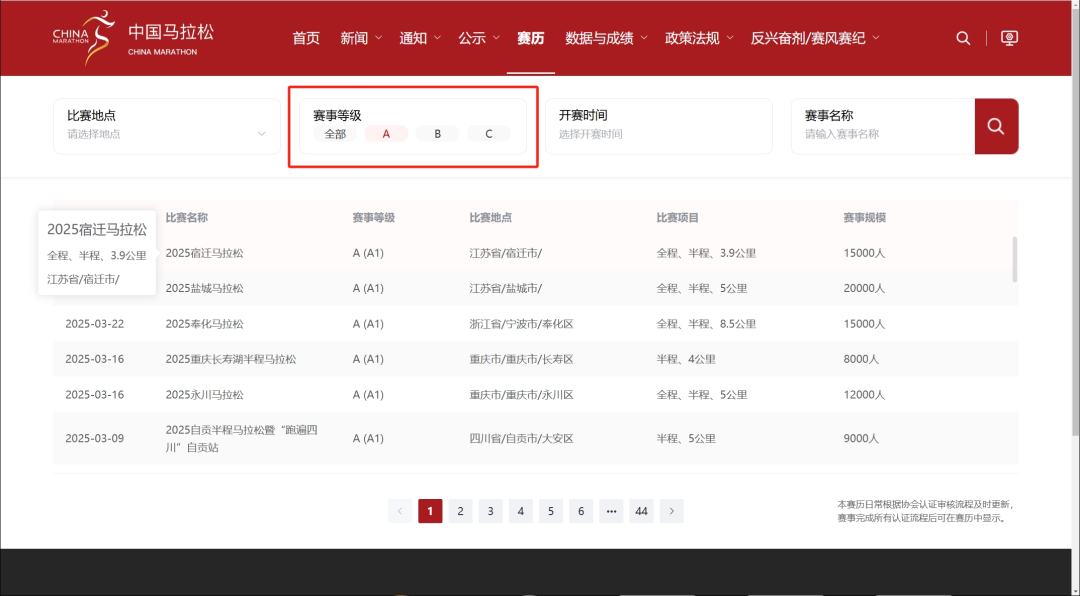Expand the 通知 menu

point(420,38)
